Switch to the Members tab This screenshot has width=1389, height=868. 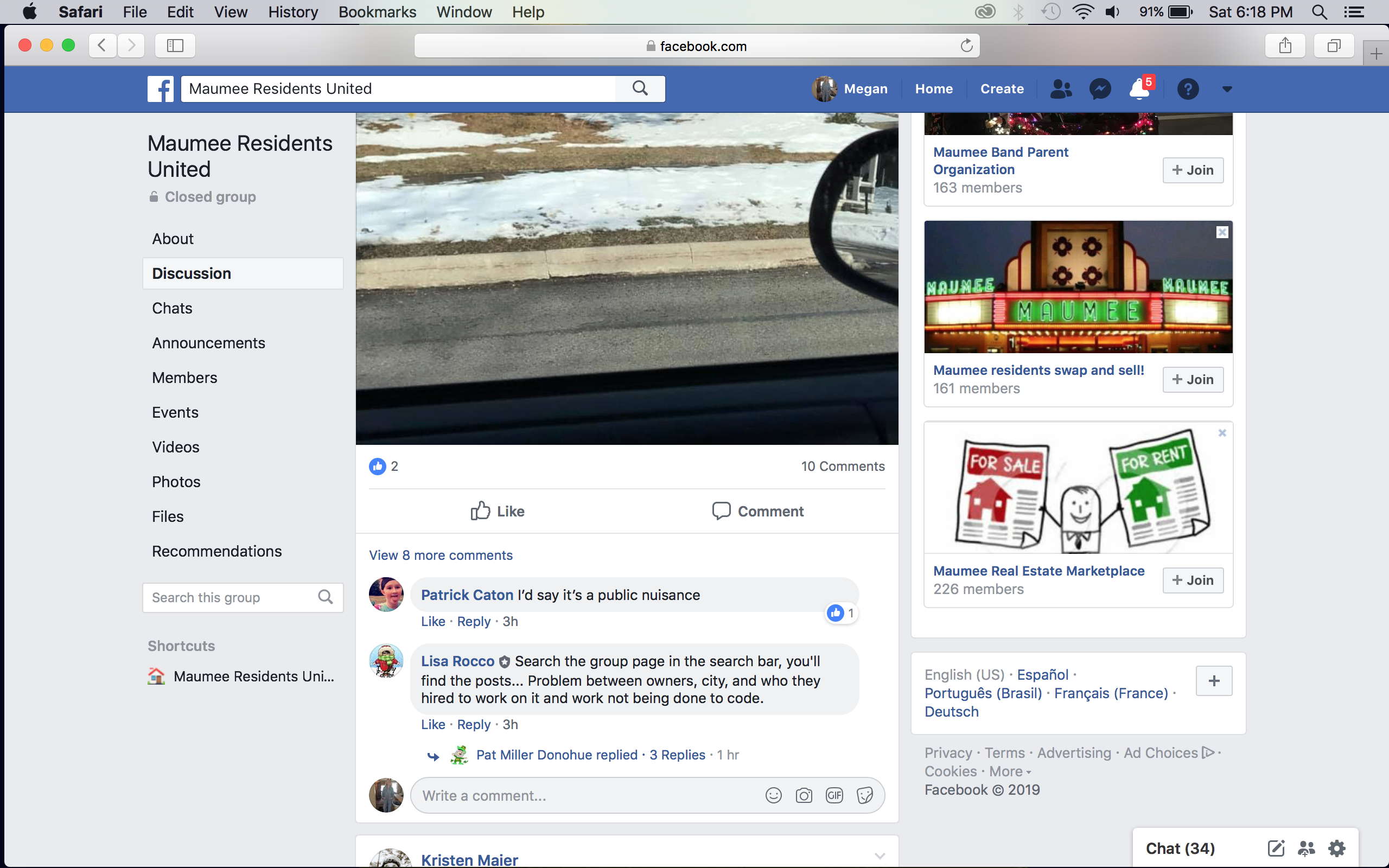[184, 378]
